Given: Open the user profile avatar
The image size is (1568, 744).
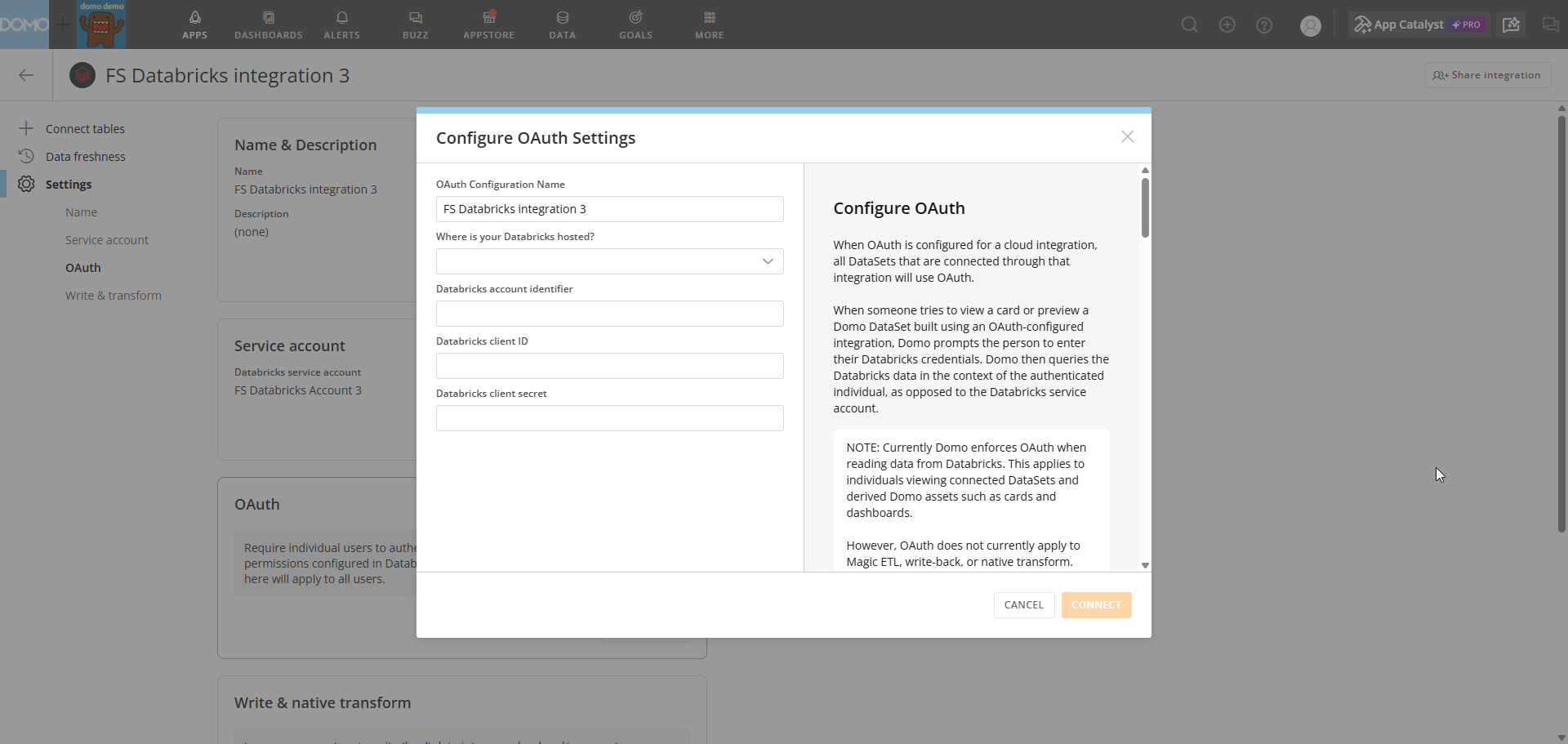Looking at the screenshot, I should [x=1311, y=25].
